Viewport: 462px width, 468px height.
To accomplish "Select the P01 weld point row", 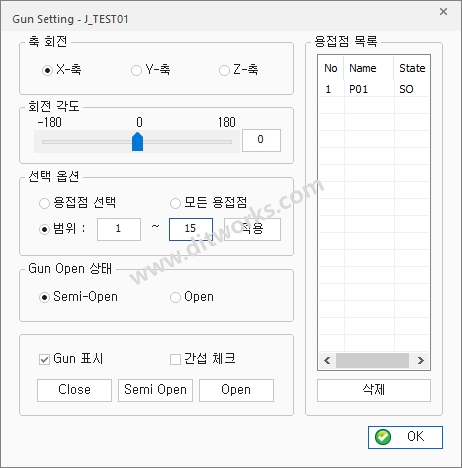I will 374,89.
